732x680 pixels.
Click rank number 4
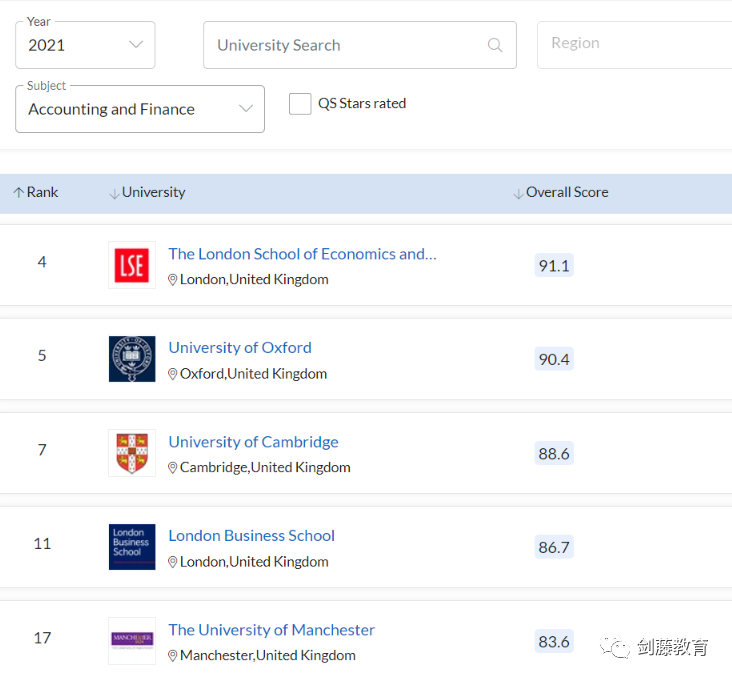(42, 262)
